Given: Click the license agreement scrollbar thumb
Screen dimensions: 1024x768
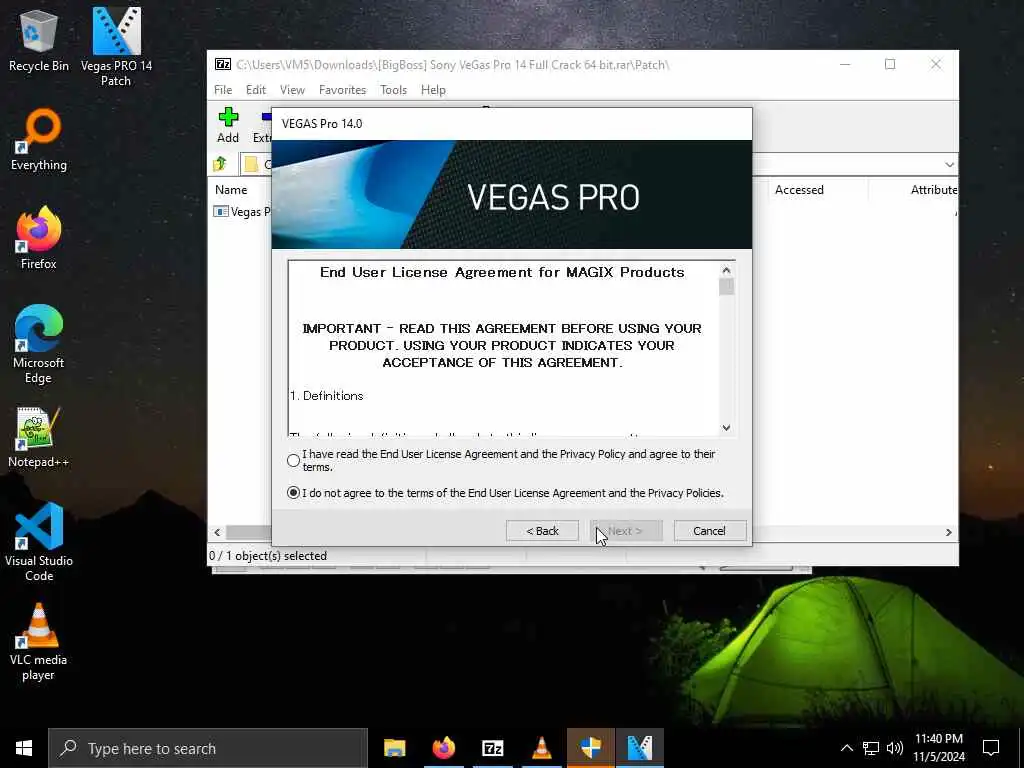Looking at the screenshot, I should click(726, 287).
